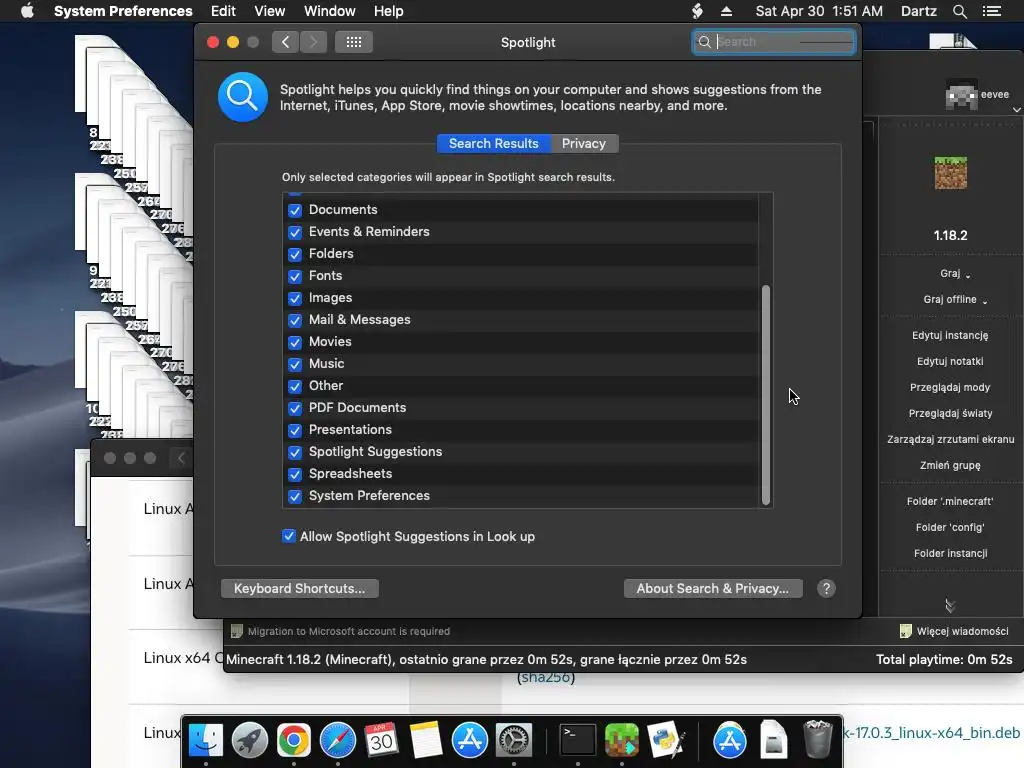Expand more launcher options chevron
The image size is (1024, 768).
click(x=950, y=606)
